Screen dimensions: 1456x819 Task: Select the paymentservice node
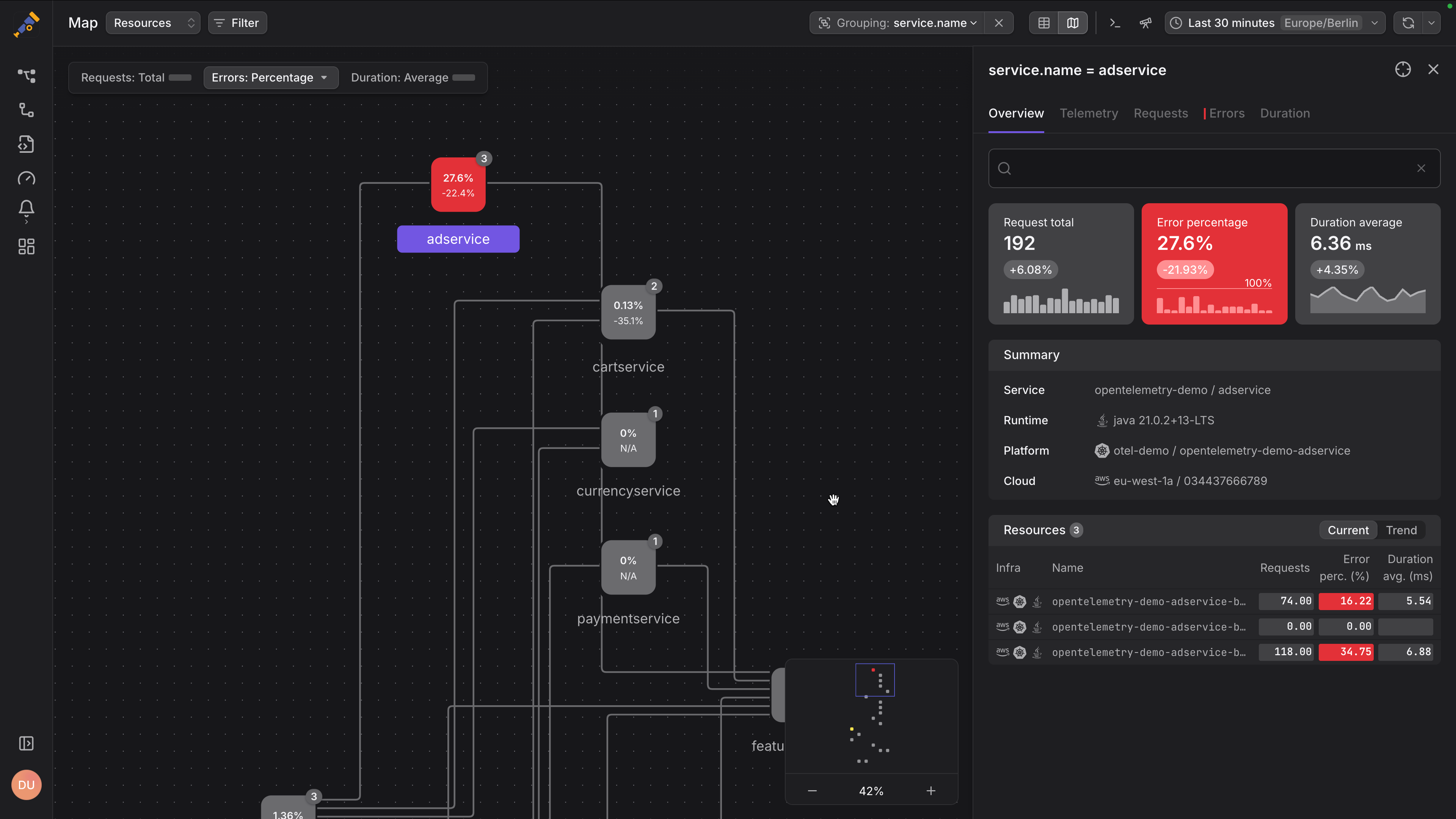[x=629, y=568]
